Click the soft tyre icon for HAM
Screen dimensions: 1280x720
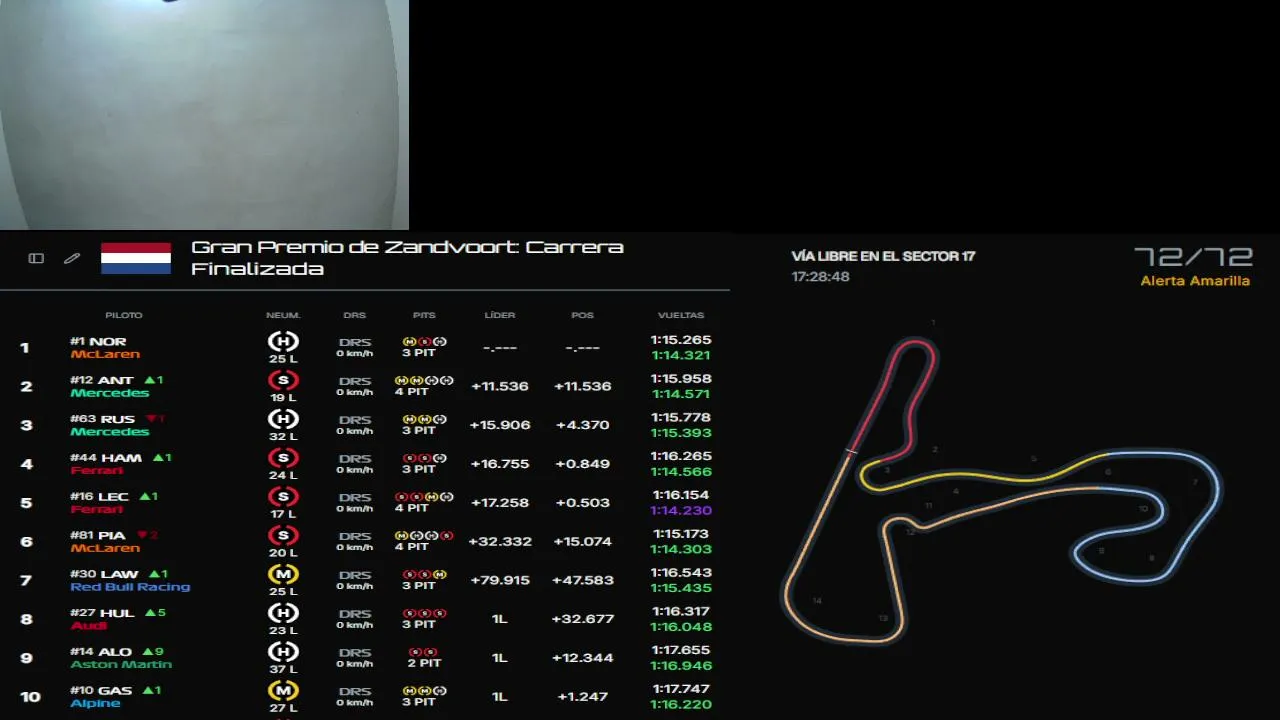(x=283, y=458)
